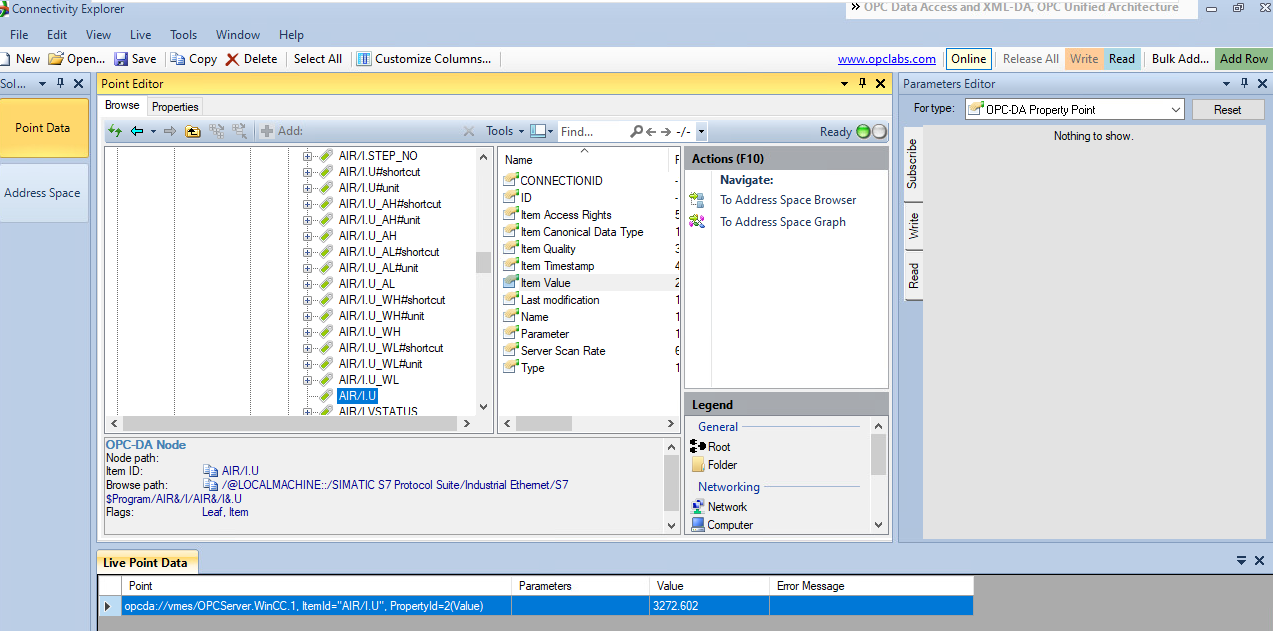Select the AIR/I.U_WL#unit tree item
The height and width of the screenshot is (631, 1273).
tap(380, 364)
